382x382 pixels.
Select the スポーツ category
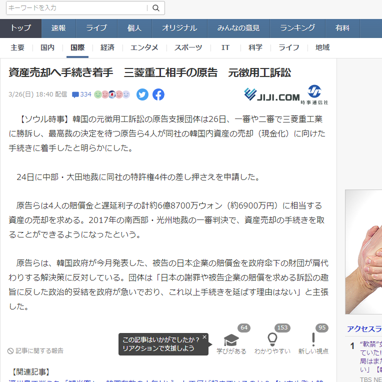[188, 48]
